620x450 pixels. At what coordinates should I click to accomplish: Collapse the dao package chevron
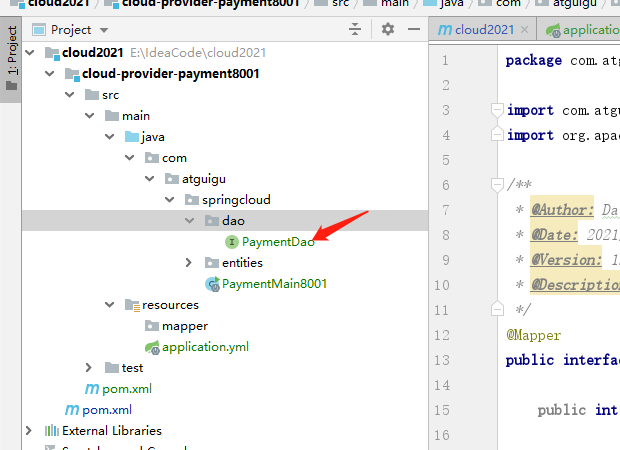click(x=190, y=221)
